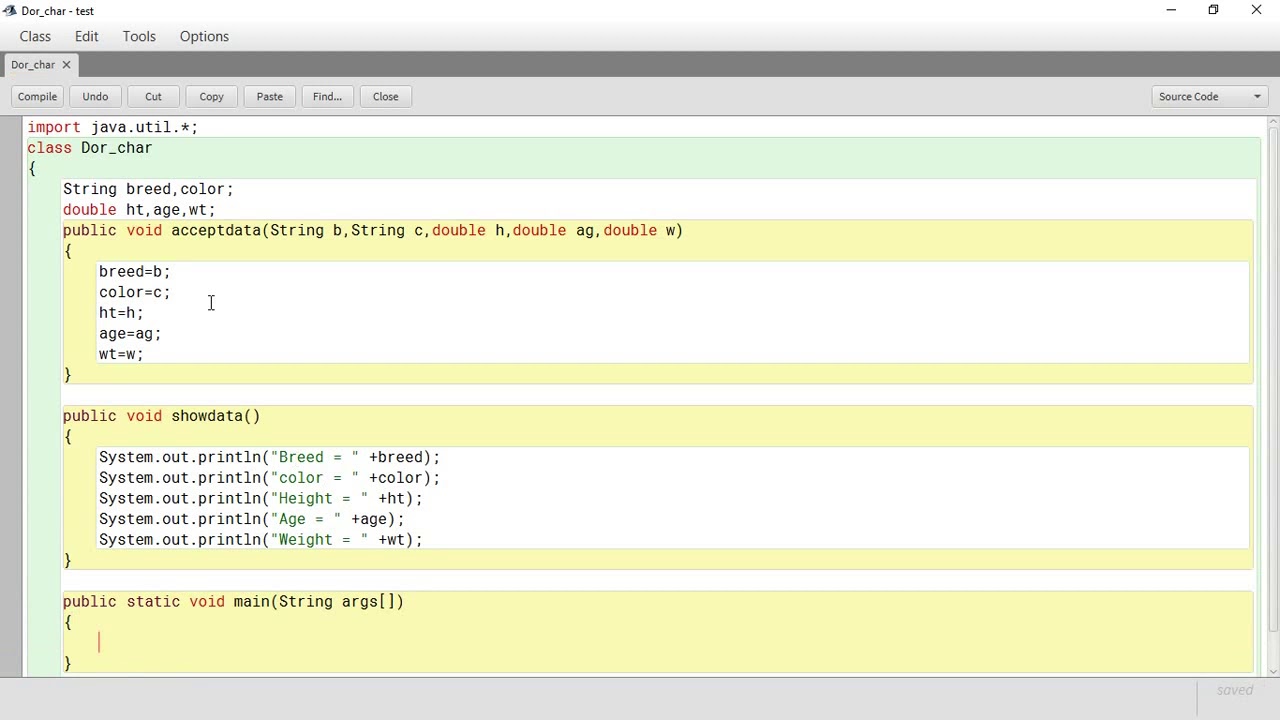Open the Find... search panel

pyautogui.click(x=327, y=97)
